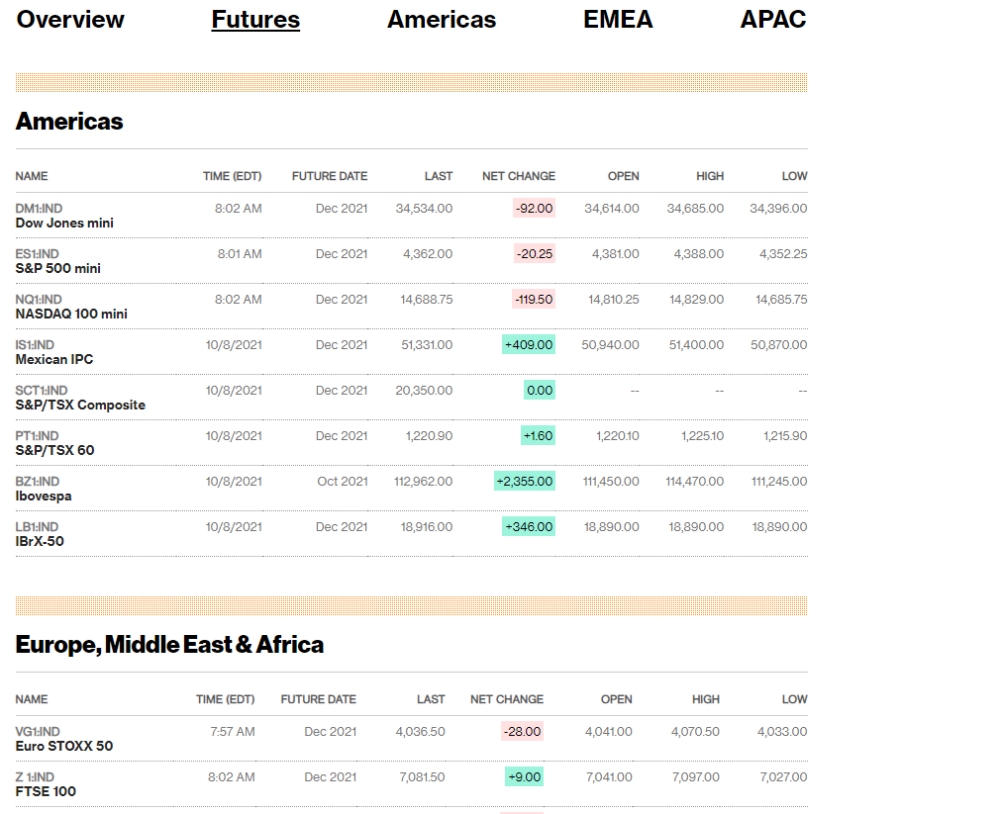Click ticker VG1:IND
Image resolution: width=1000 pixels, height=814 pixels.
click(38, 732)
